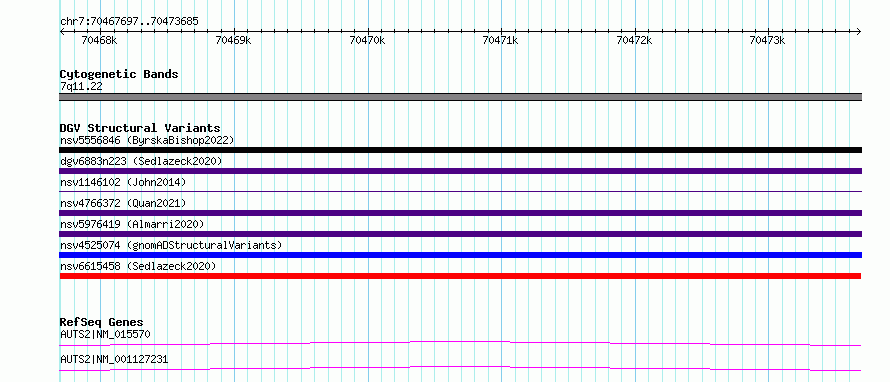Select the thin purple nsv1146102 variant line

[460, 192]
